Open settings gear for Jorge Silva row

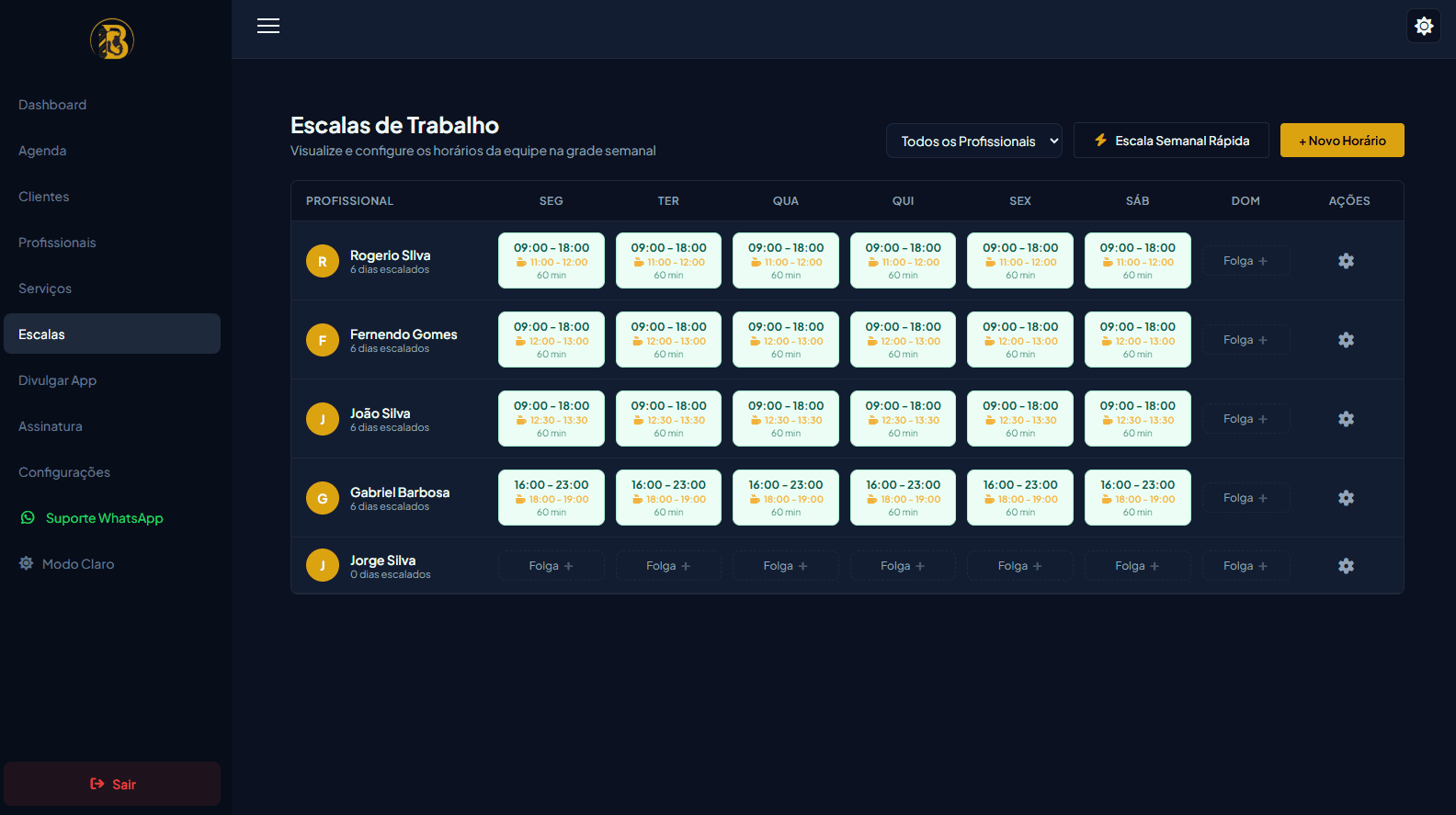tap(1346, 566)
